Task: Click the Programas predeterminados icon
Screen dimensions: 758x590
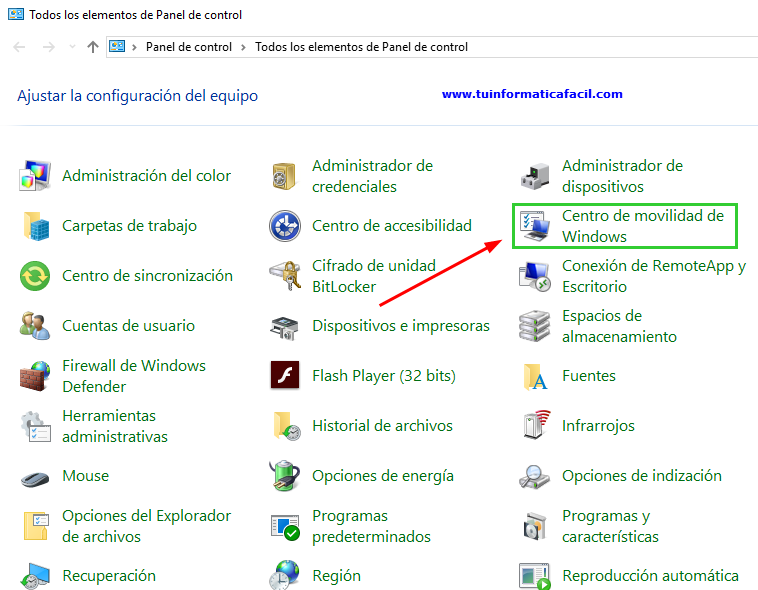Action: [x=285, y=528]
